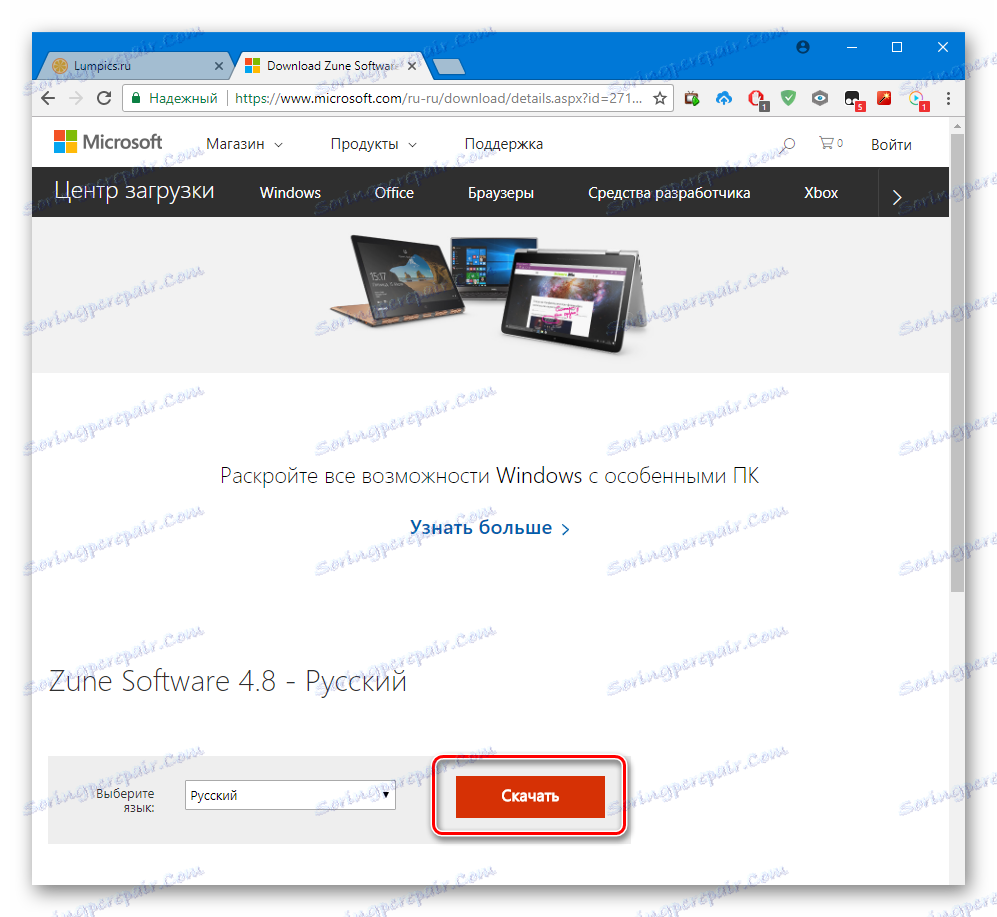
Task: Open the Microsoft site search magnifier
Action: [788, 144]
